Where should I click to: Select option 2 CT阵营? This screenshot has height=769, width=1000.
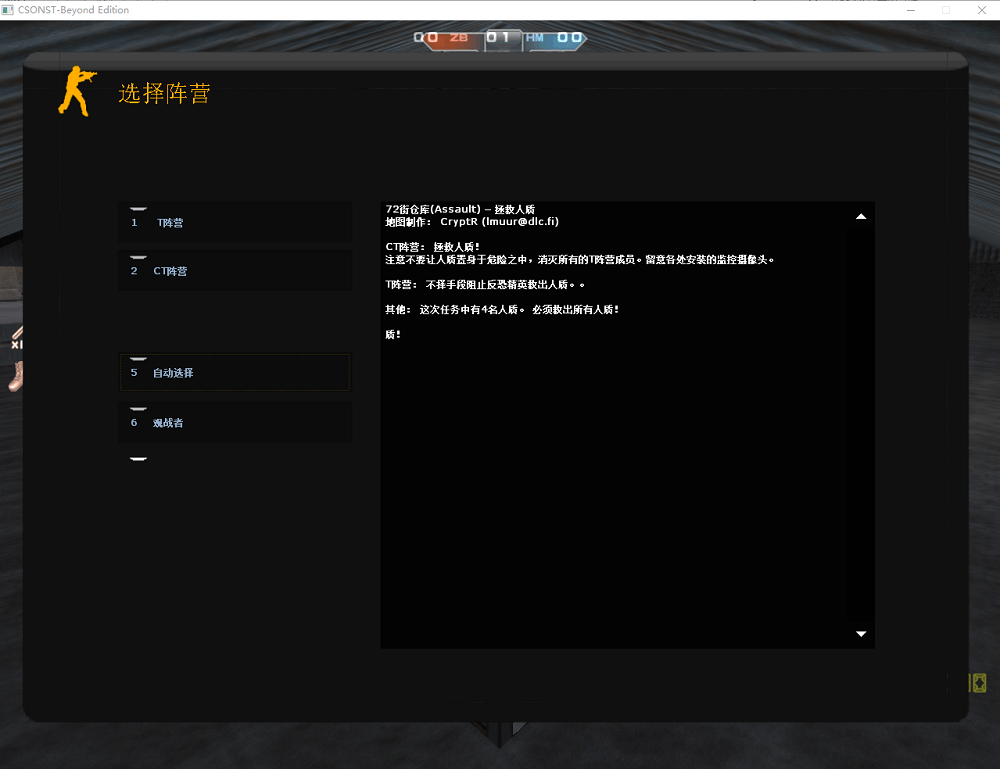click(234, 270)
